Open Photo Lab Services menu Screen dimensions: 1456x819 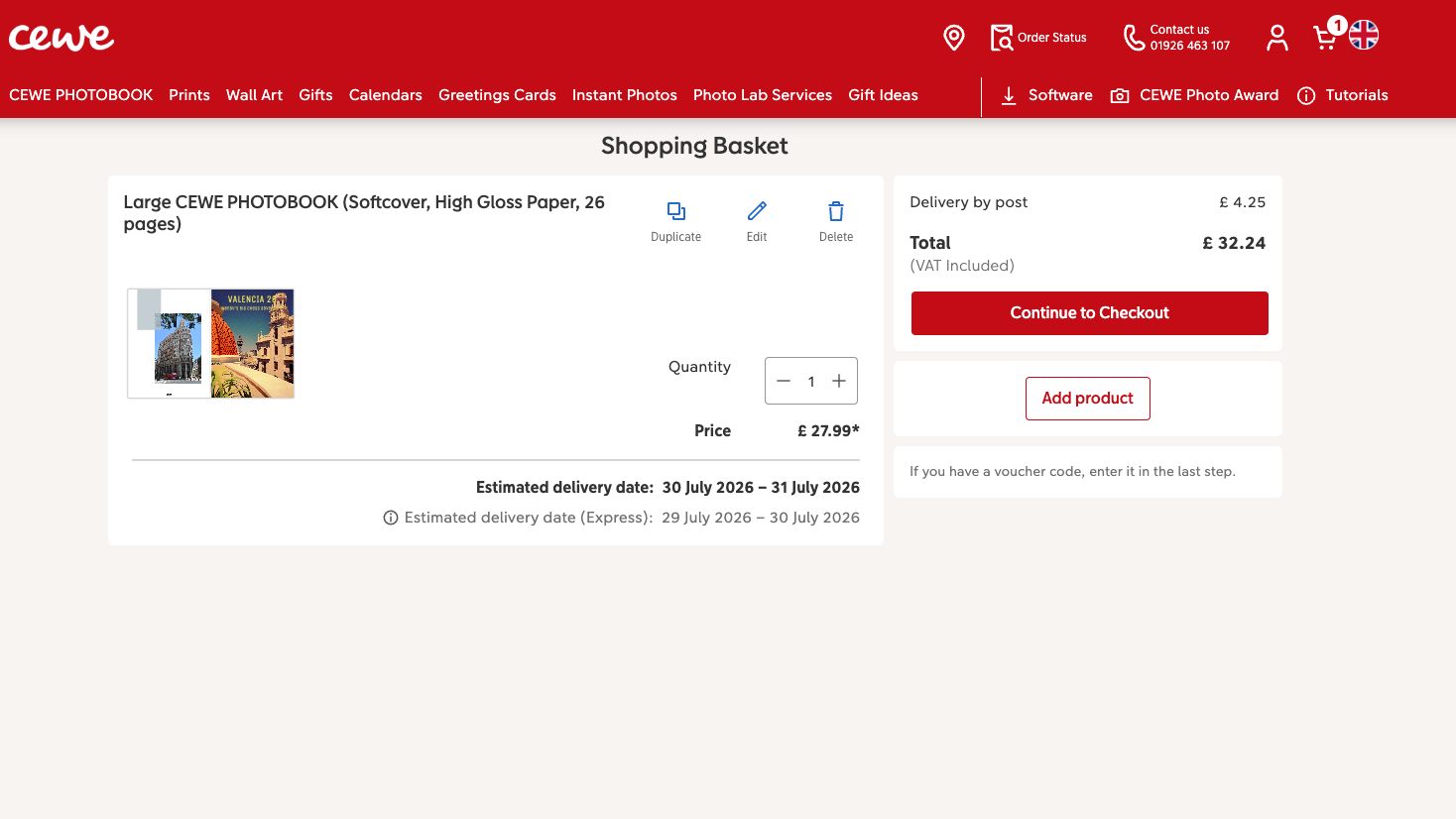click(x=763, y=95)
